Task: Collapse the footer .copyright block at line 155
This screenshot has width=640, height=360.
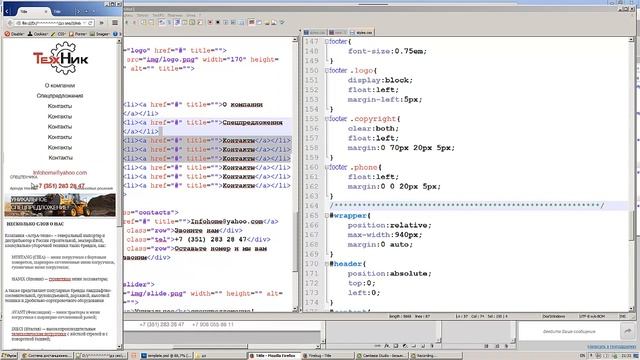Action: click(x=327, y=119)
